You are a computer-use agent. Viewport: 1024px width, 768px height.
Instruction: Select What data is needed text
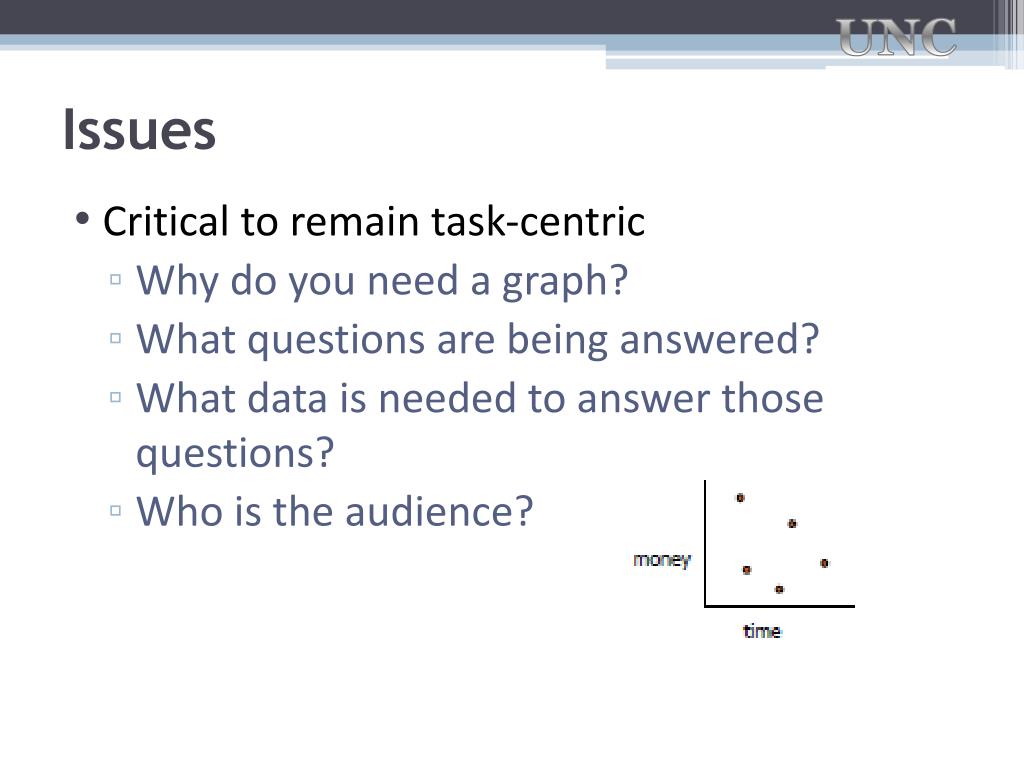tap(479, 398)
